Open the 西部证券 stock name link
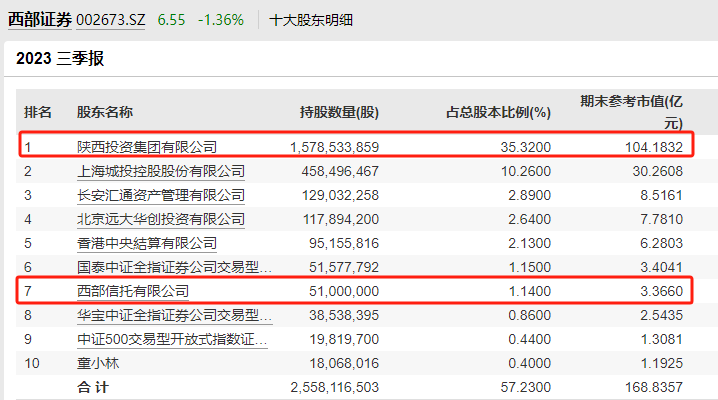Image resolution: width=718 pixels, height=400 pixels. pos(40,20)
